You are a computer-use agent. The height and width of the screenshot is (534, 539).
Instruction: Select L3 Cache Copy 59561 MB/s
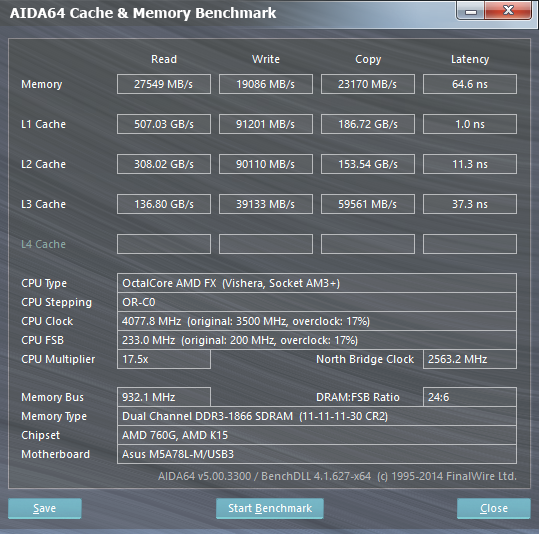[x=368, y=204]
